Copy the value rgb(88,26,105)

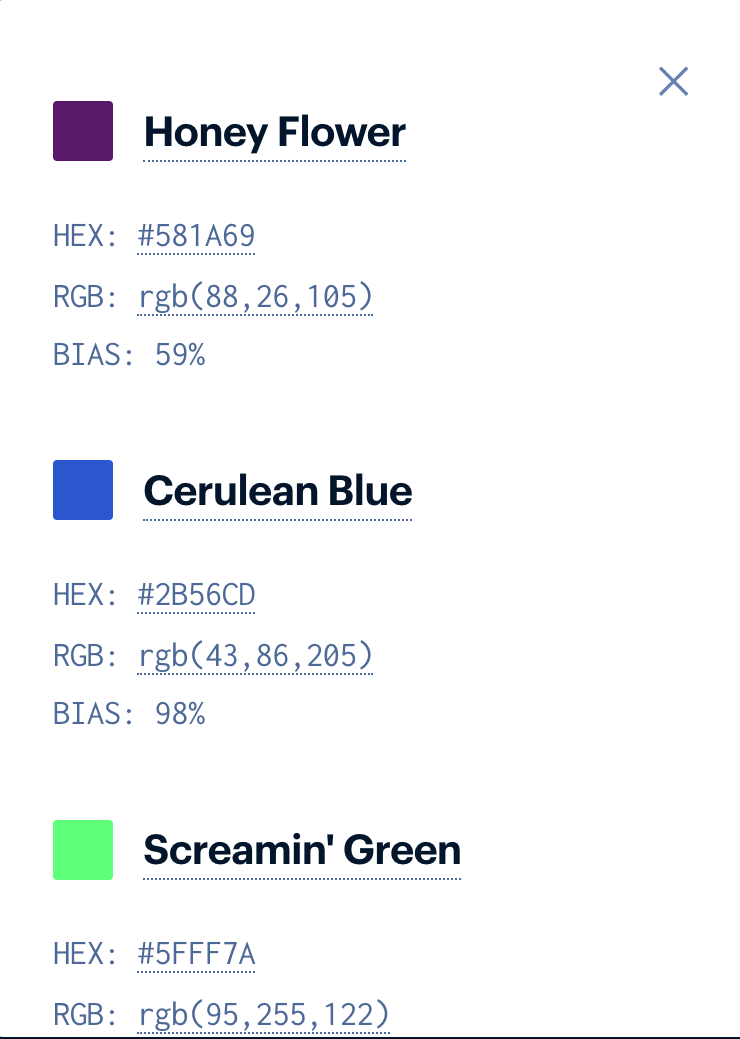point(255,296)
